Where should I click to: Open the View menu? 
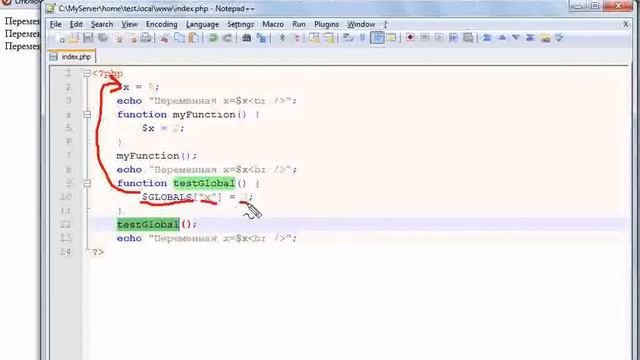click(x=129, y=24)
